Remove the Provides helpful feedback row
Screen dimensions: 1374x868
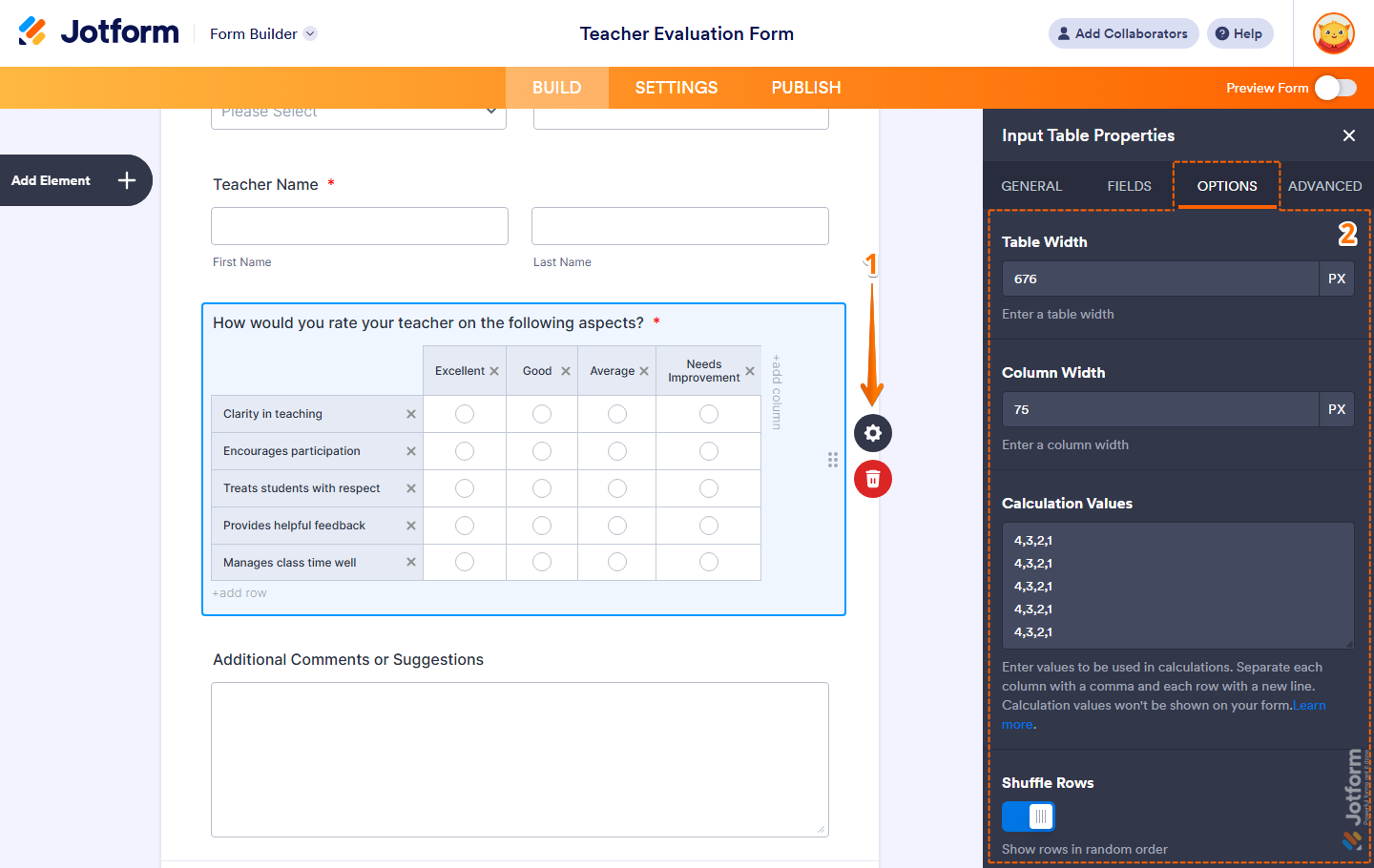click(x=411, y=526)
